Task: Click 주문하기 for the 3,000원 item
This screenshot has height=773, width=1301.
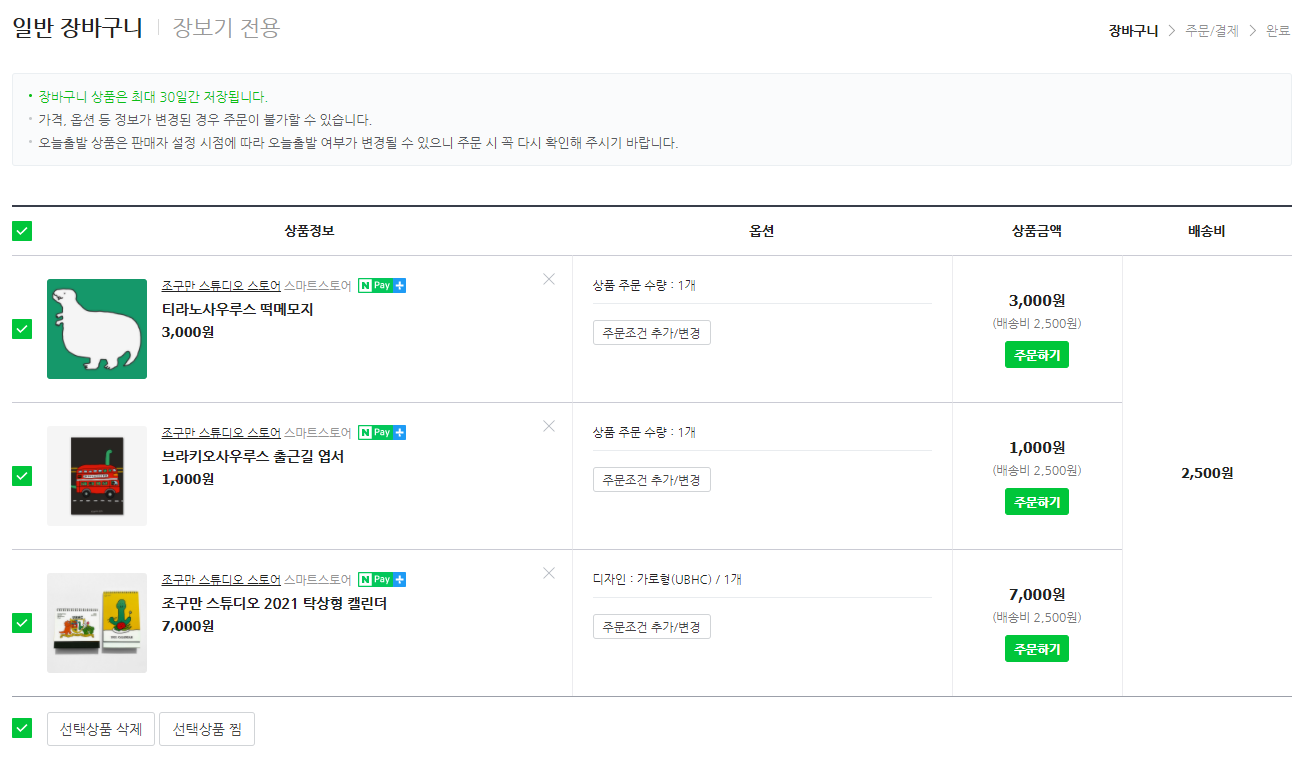Action: click(1037, 355)
